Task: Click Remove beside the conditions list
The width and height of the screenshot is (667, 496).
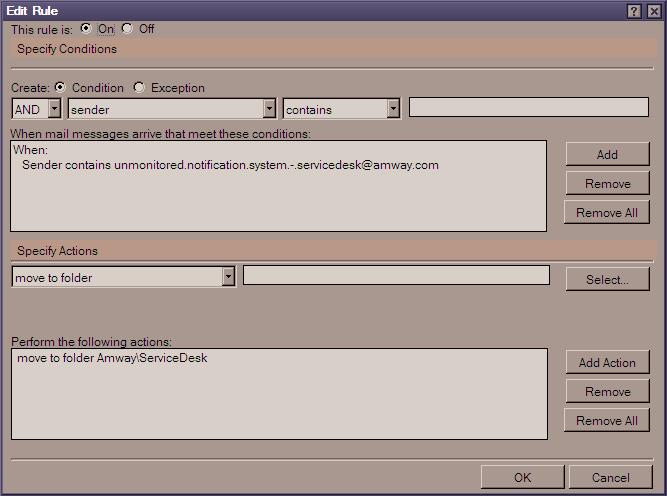Action: click(607, 183)
